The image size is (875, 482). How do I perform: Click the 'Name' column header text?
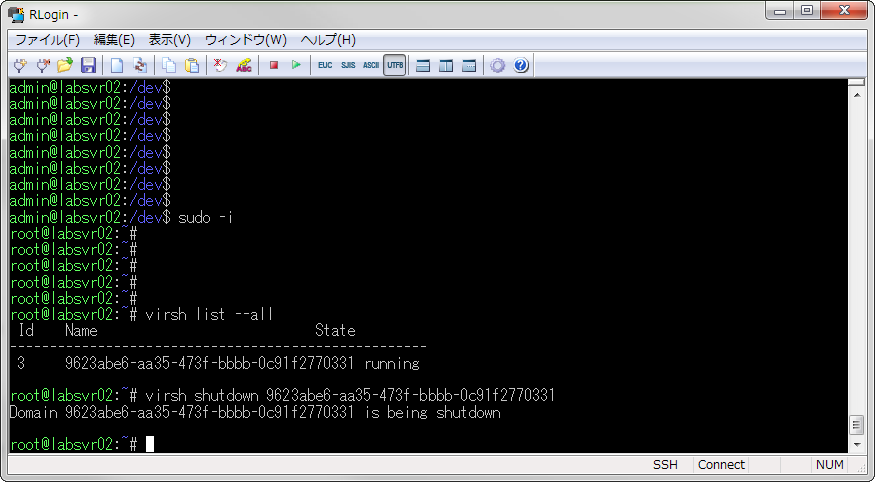click(x=81, y=331)
